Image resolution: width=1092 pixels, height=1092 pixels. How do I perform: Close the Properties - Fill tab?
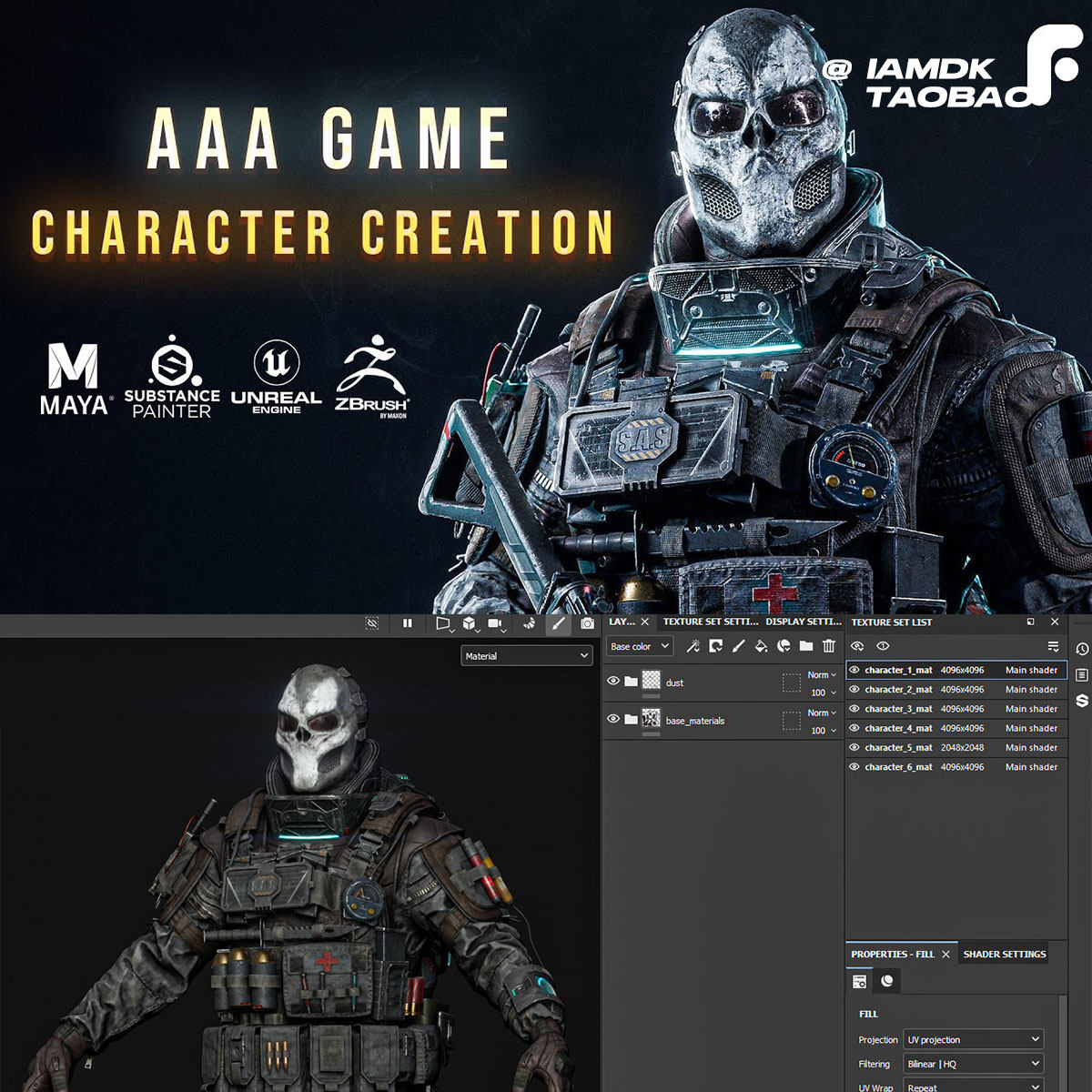pos(945,954)
